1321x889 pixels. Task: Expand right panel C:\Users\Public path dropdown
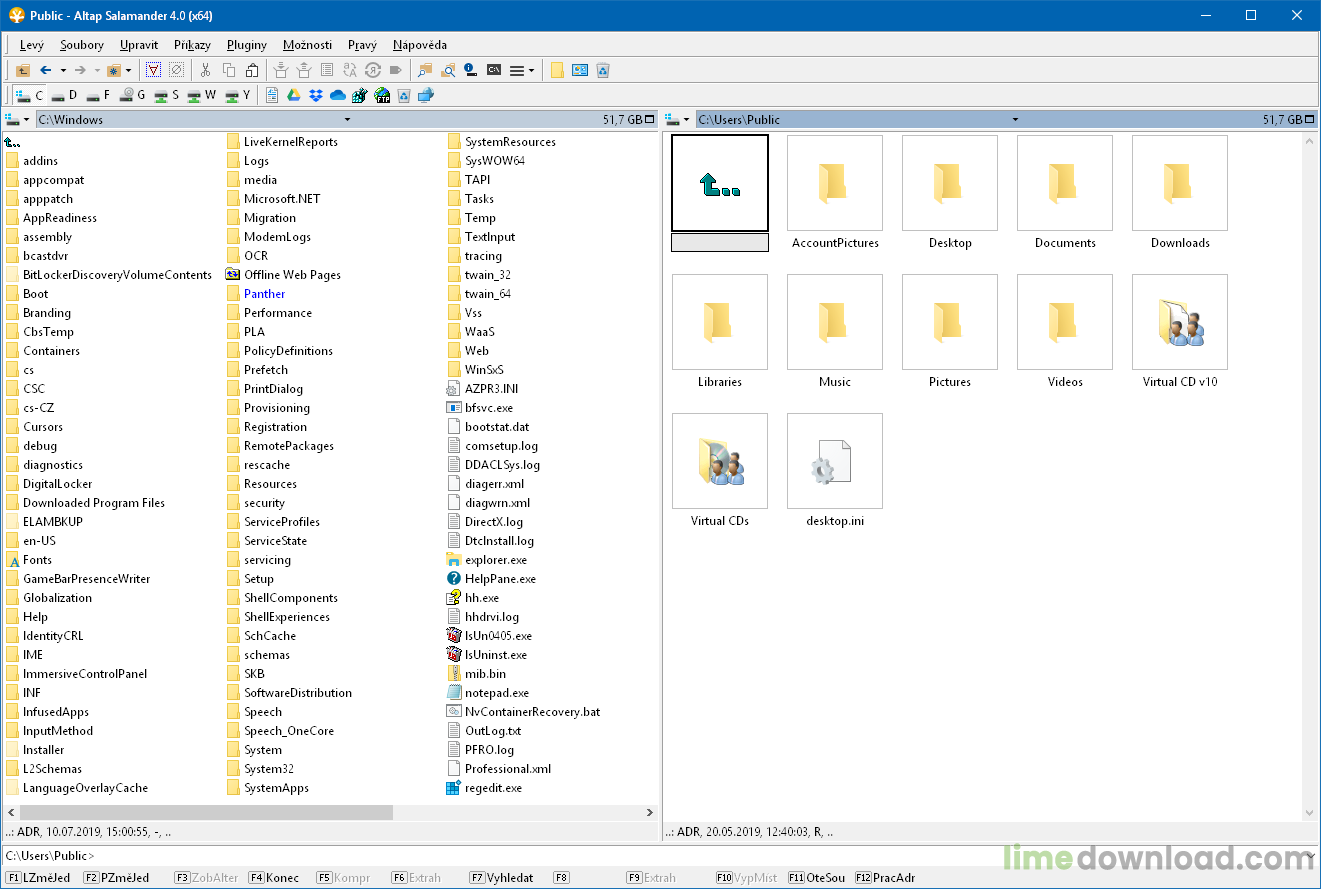pyautogui.click(x=1014, y=119)
